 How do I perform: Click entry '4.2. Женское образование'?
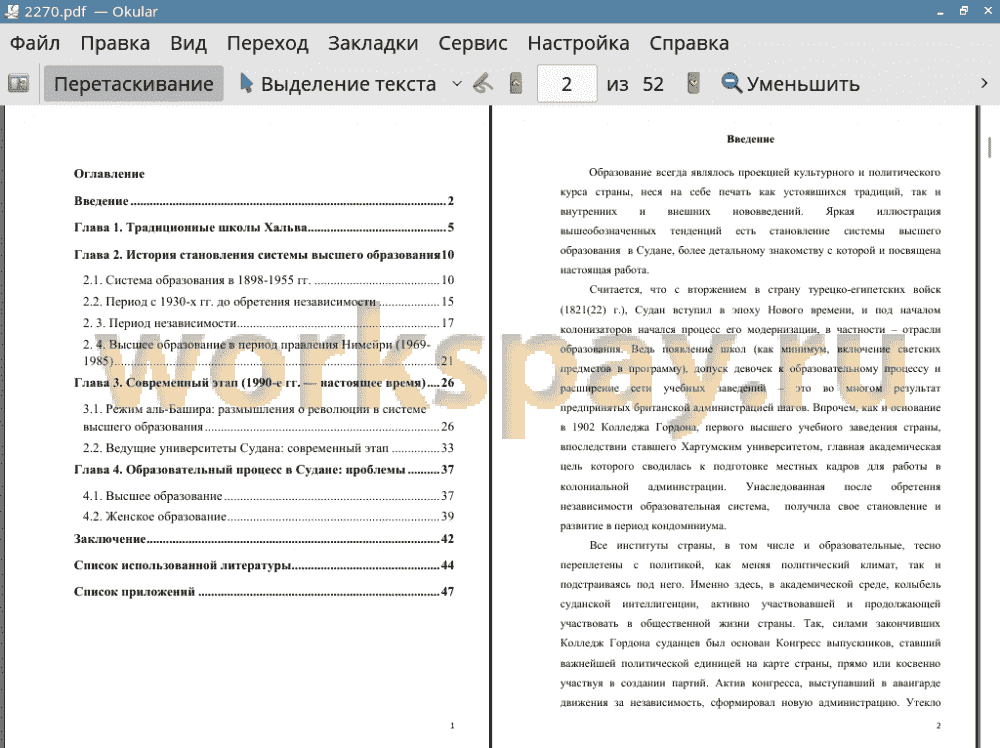(268, 517)
